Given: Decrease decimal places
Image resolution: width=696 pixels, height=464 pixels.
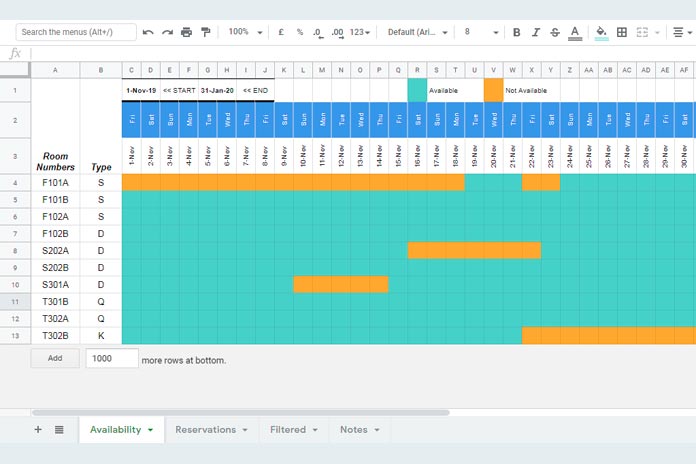Looking at the screenshot, I should [318, 33].
